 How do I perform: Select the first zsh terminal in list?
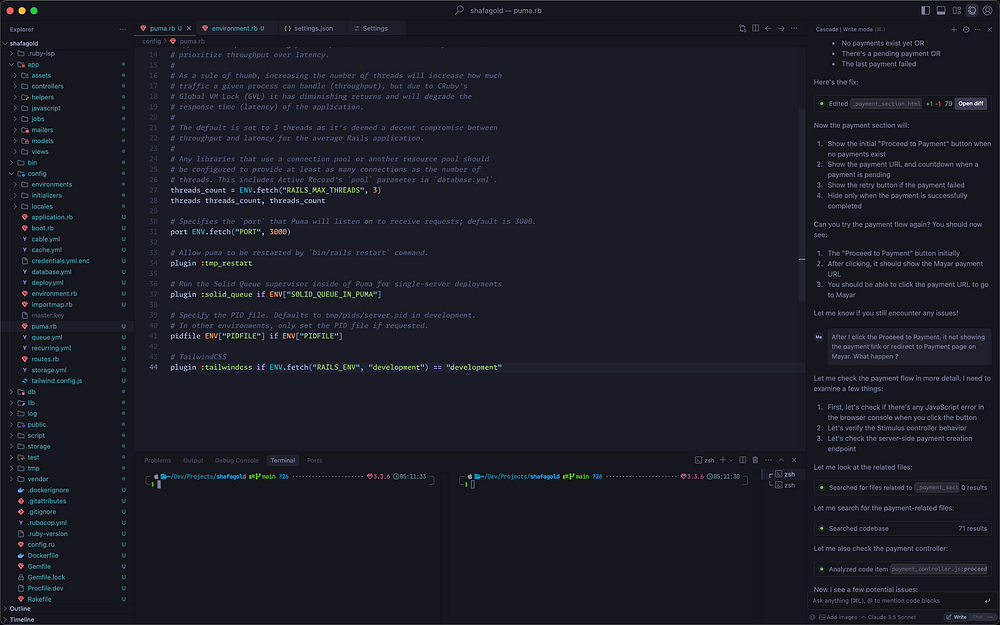pos(784,474)
